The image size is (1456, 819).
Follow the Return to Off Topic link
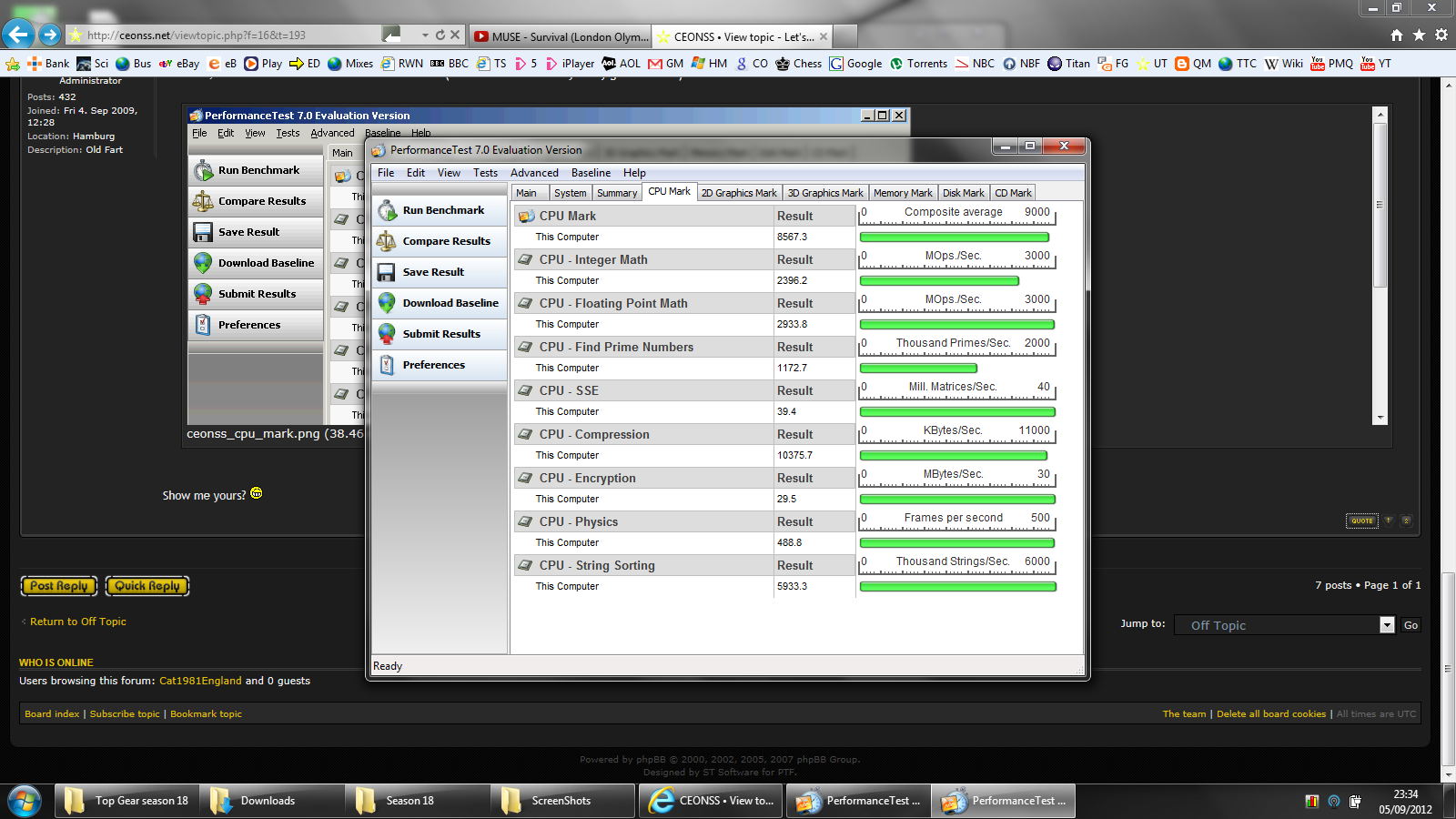77,622
